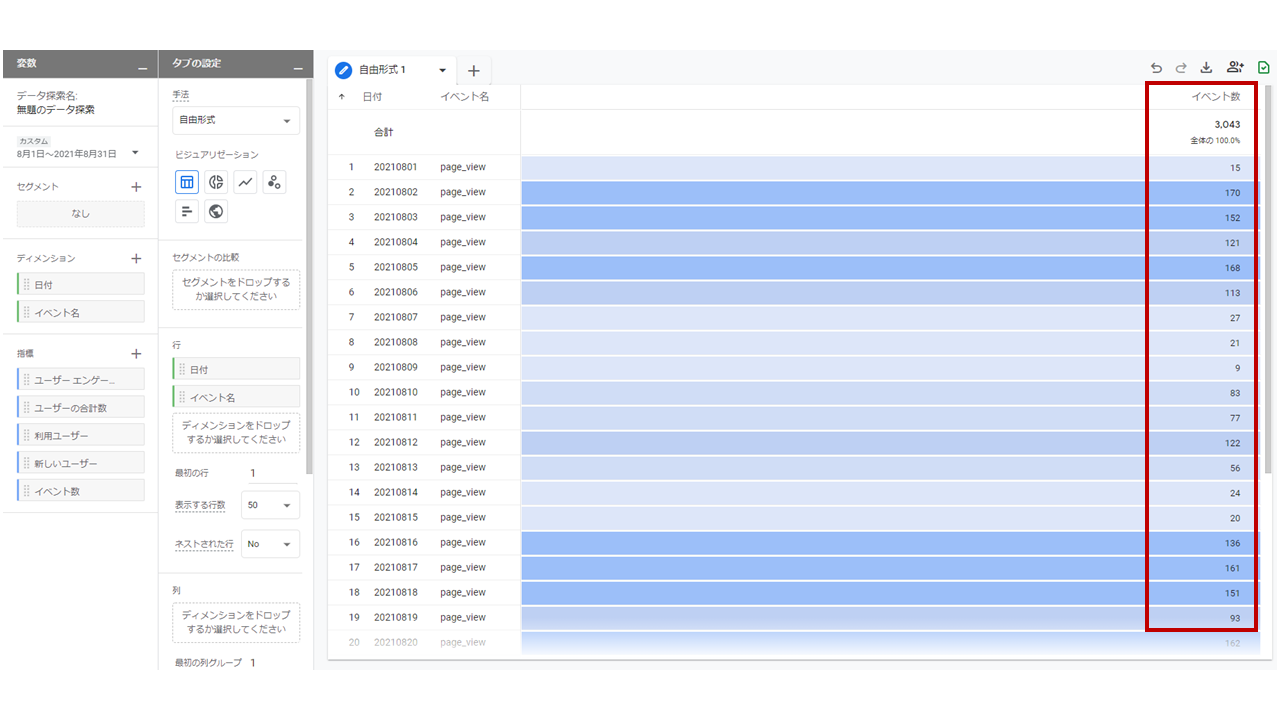Select the bar chart visualization
The image size is (1280, 720).
(187, 211)
